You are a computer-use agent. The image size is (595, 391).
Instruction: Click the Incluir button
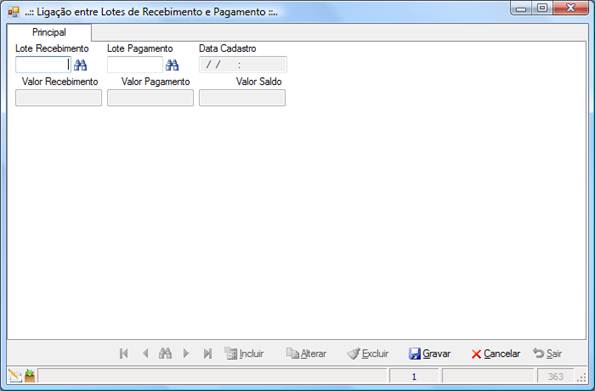point(244,353)
